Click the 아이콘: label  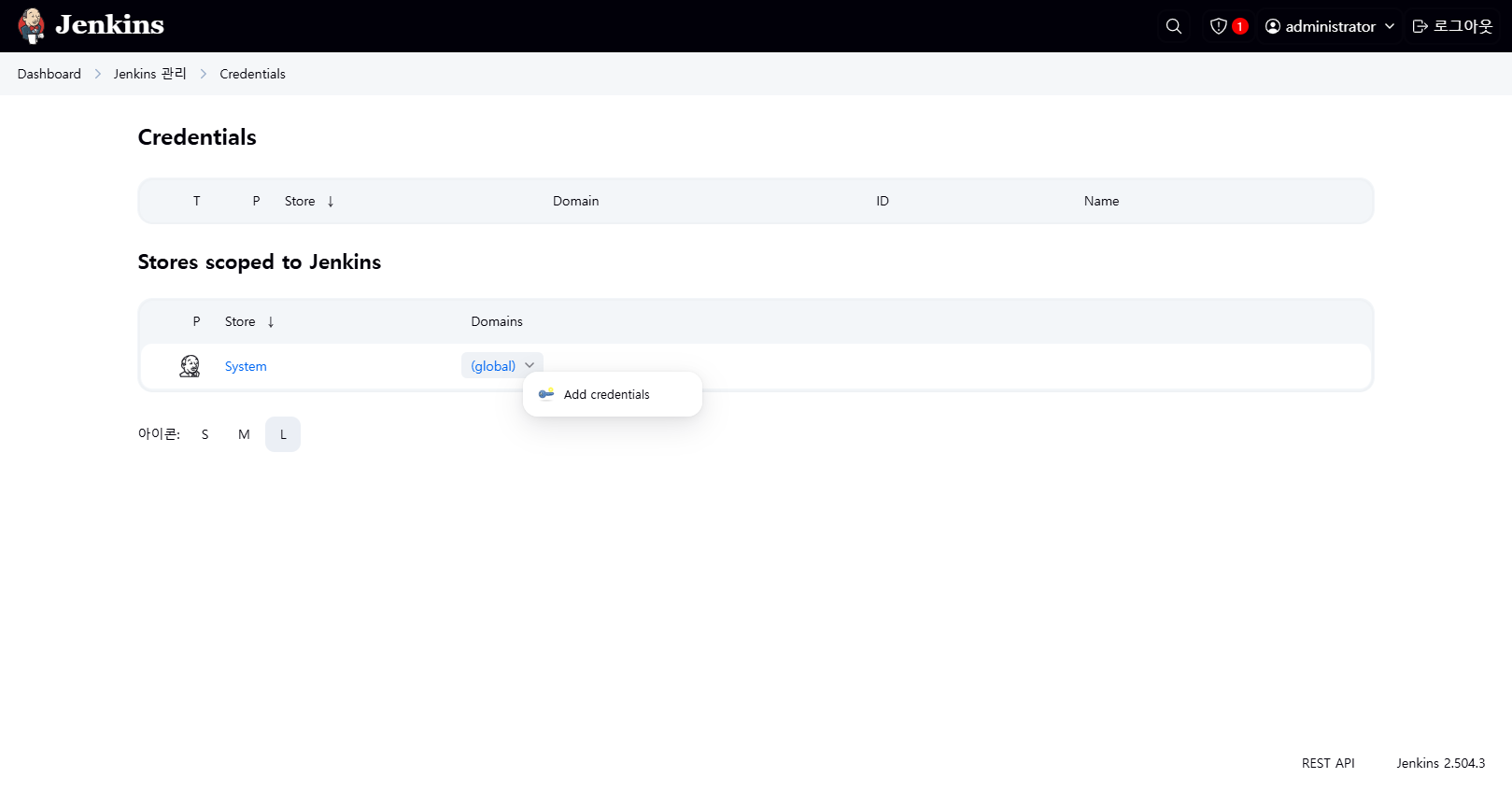point(159,434)
